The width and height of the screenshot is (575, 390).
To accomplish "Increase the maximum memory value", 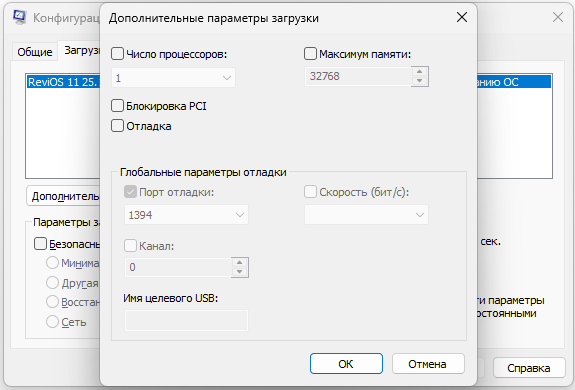I will pyautogui.click(x=420, y=71).
